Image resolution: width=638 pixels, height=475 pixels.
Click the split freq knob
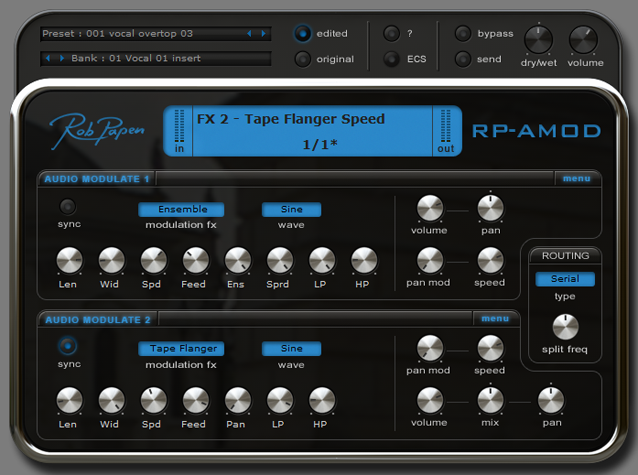565,327
